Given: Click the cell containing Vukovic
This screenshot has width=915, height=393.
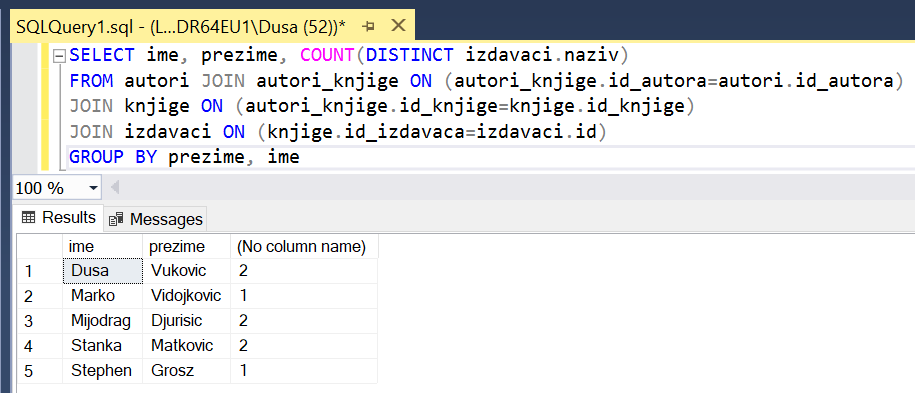Looking at the screenshot, I should coord(187,272).
